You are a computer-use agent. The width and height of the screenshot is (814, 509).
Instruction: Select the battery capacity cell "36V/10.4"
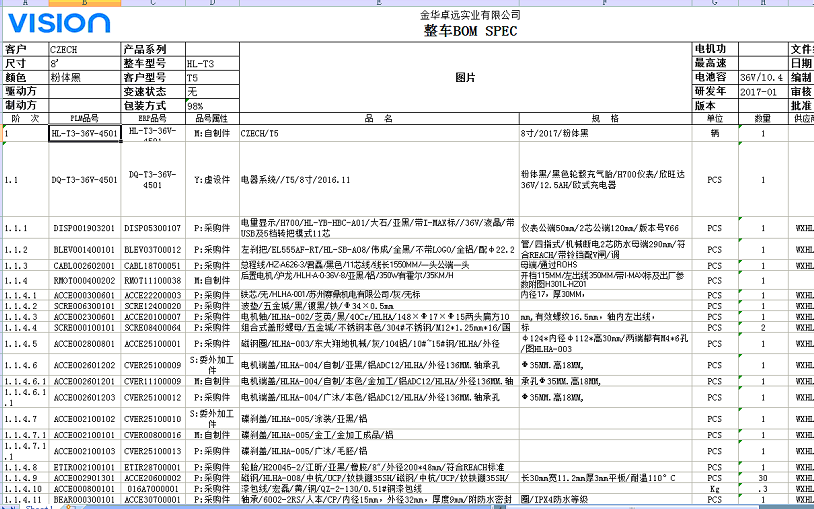[763, 78]
